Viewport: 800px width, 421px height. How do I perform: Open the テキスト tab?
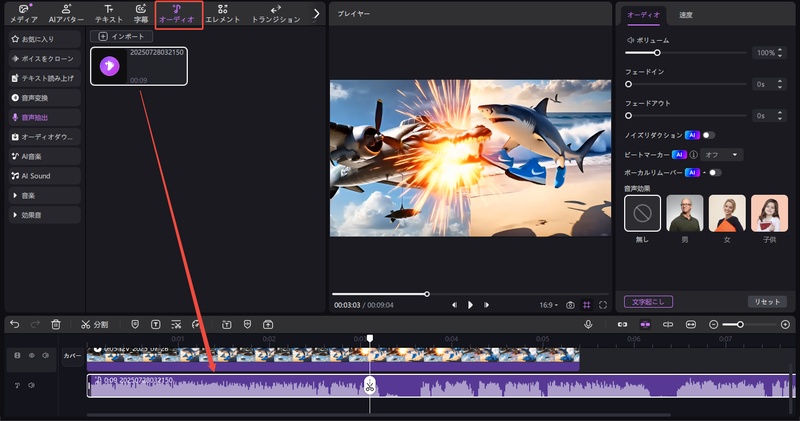(x=109, y=14)
